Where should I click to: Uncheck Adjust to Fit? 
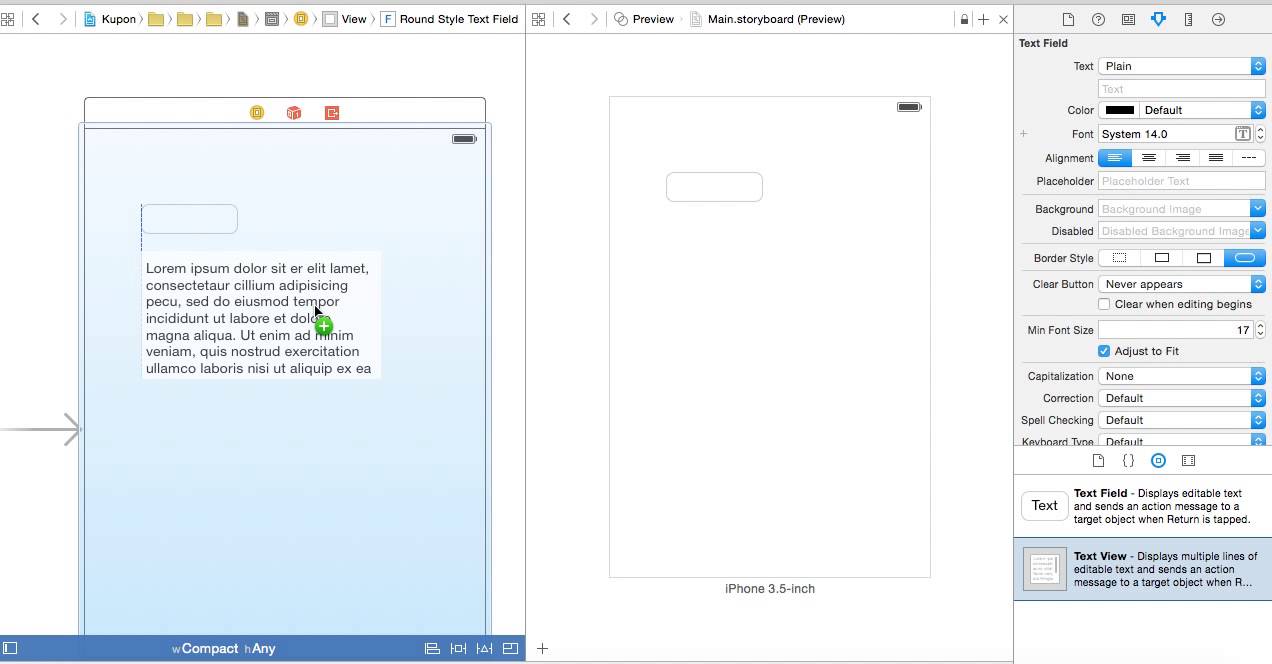tap(1104, 351)
